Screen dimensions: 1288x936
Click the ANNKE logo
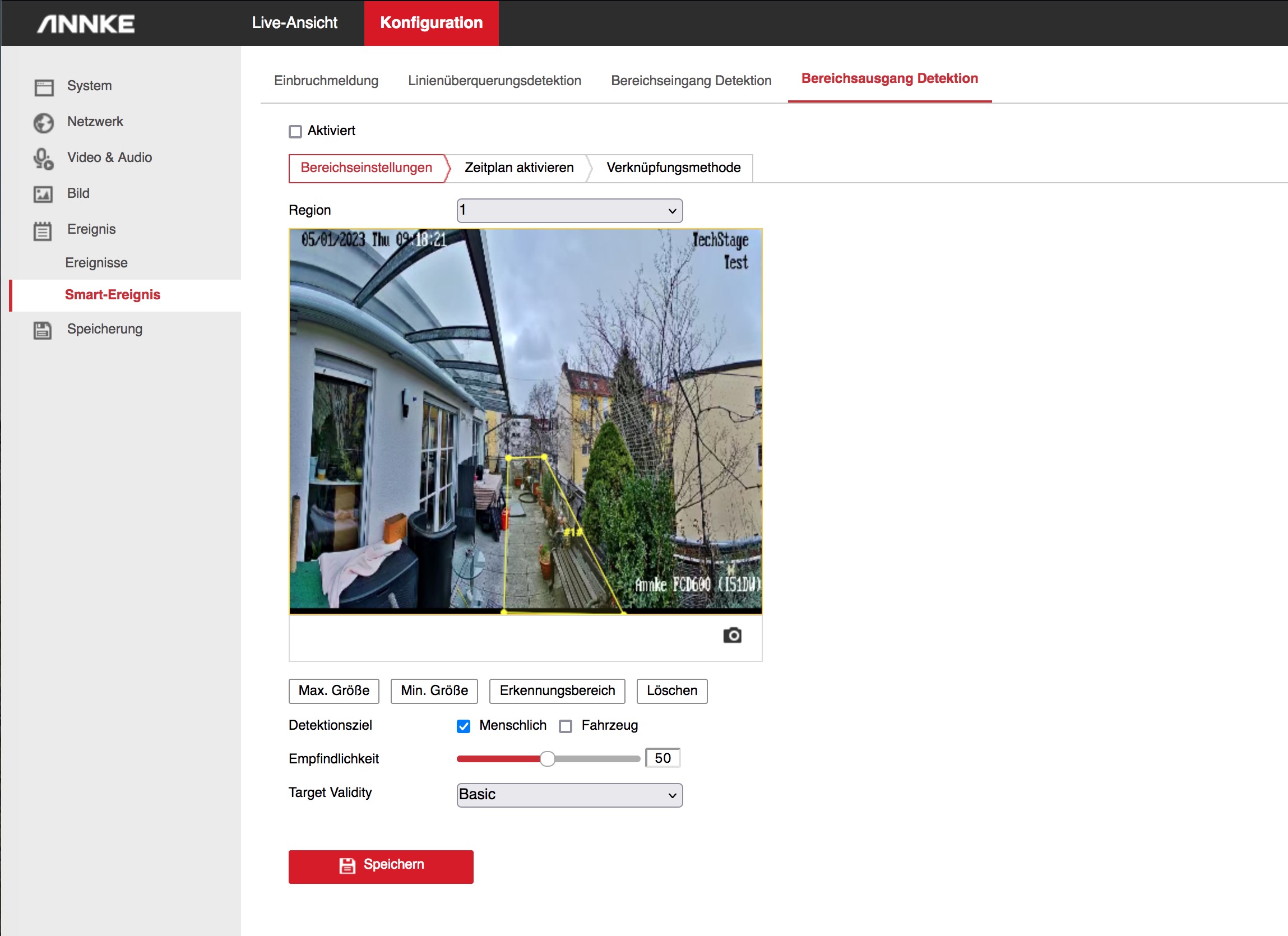click(x=86, y=24)
